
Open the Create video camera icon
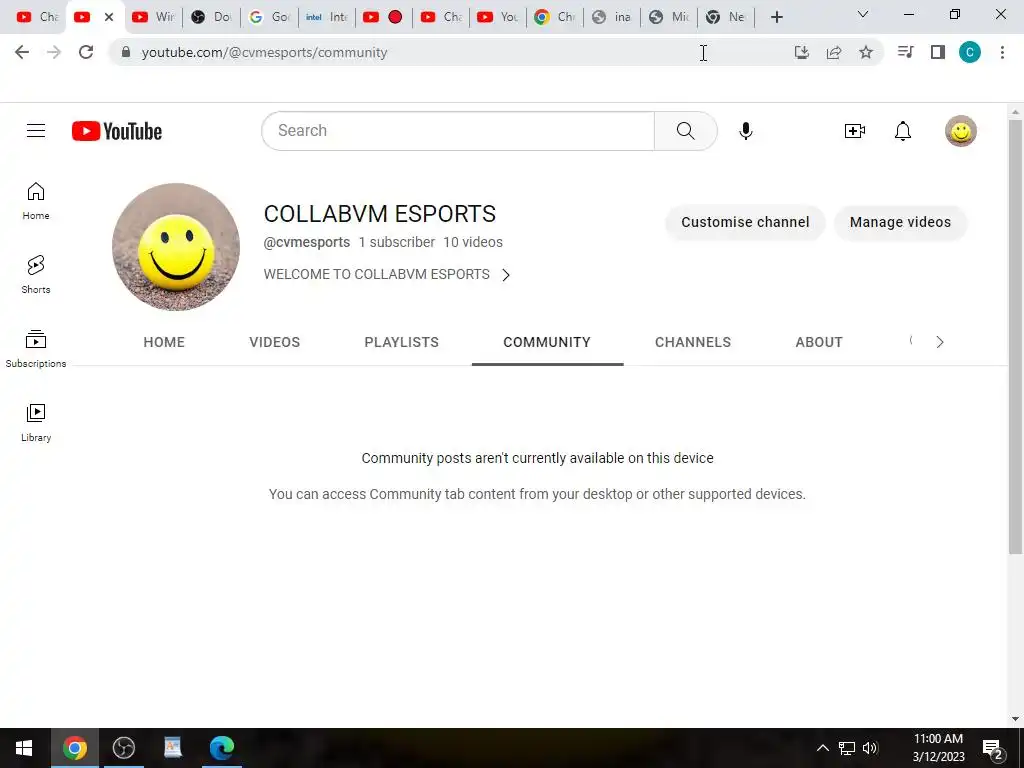coord(854,131)
